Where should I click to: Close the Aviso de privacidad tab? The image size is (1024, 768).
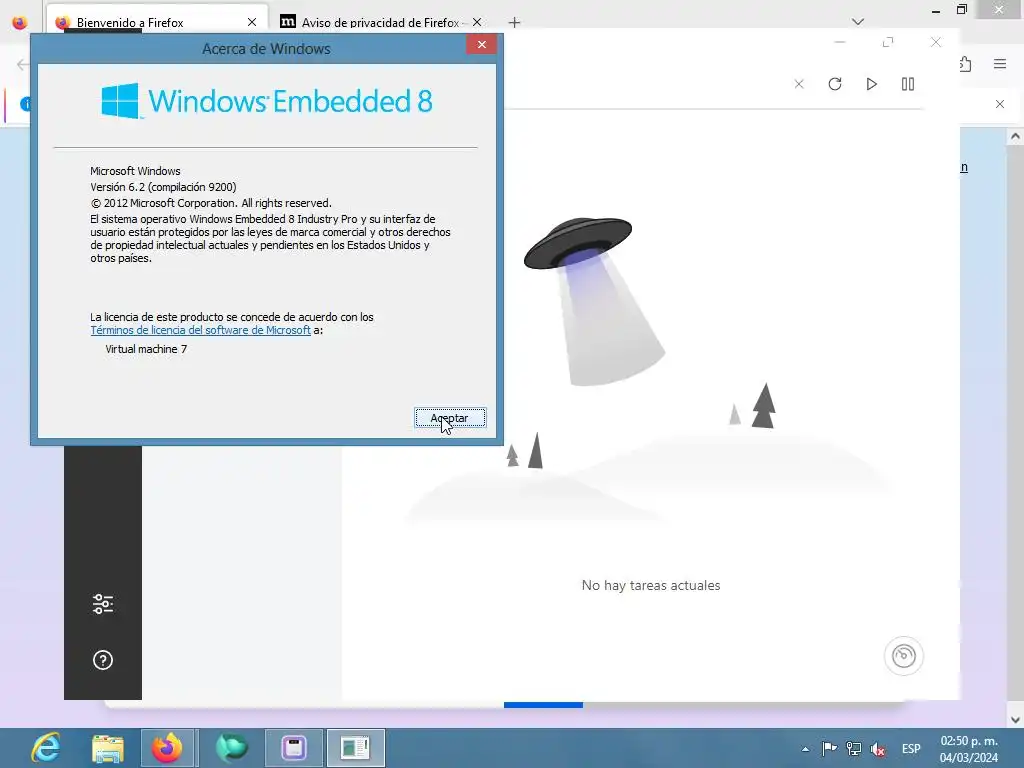click(477, 22)
